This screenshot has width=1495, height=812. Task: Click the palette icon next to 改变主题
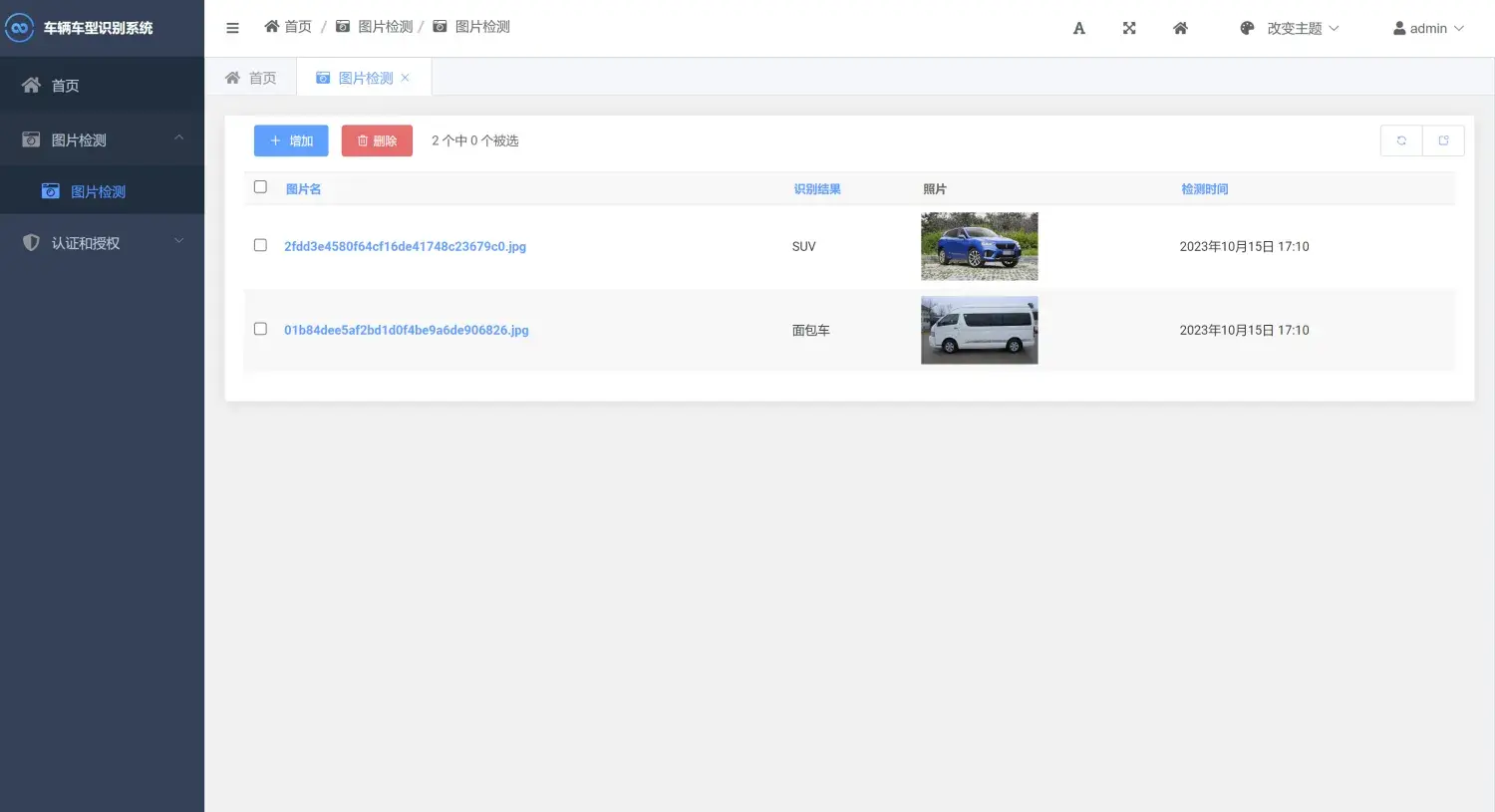pos(1247,28)
